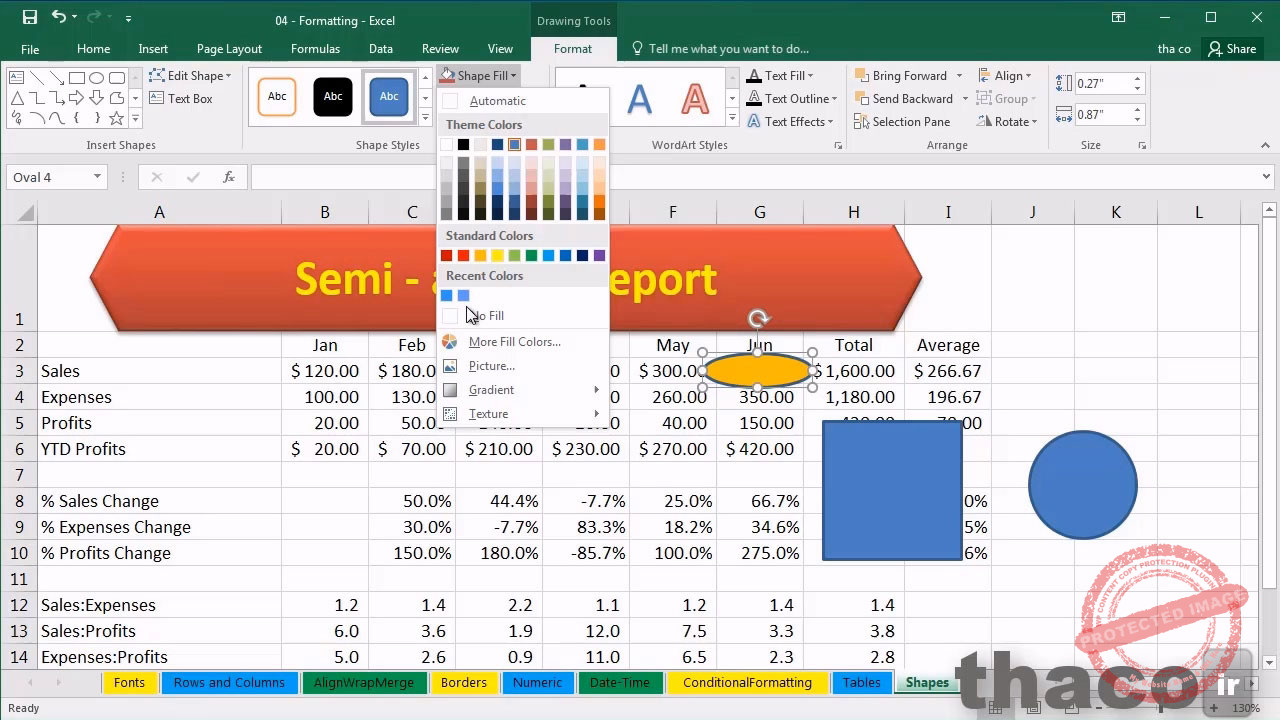Click the Text Box button

(181, 99)
